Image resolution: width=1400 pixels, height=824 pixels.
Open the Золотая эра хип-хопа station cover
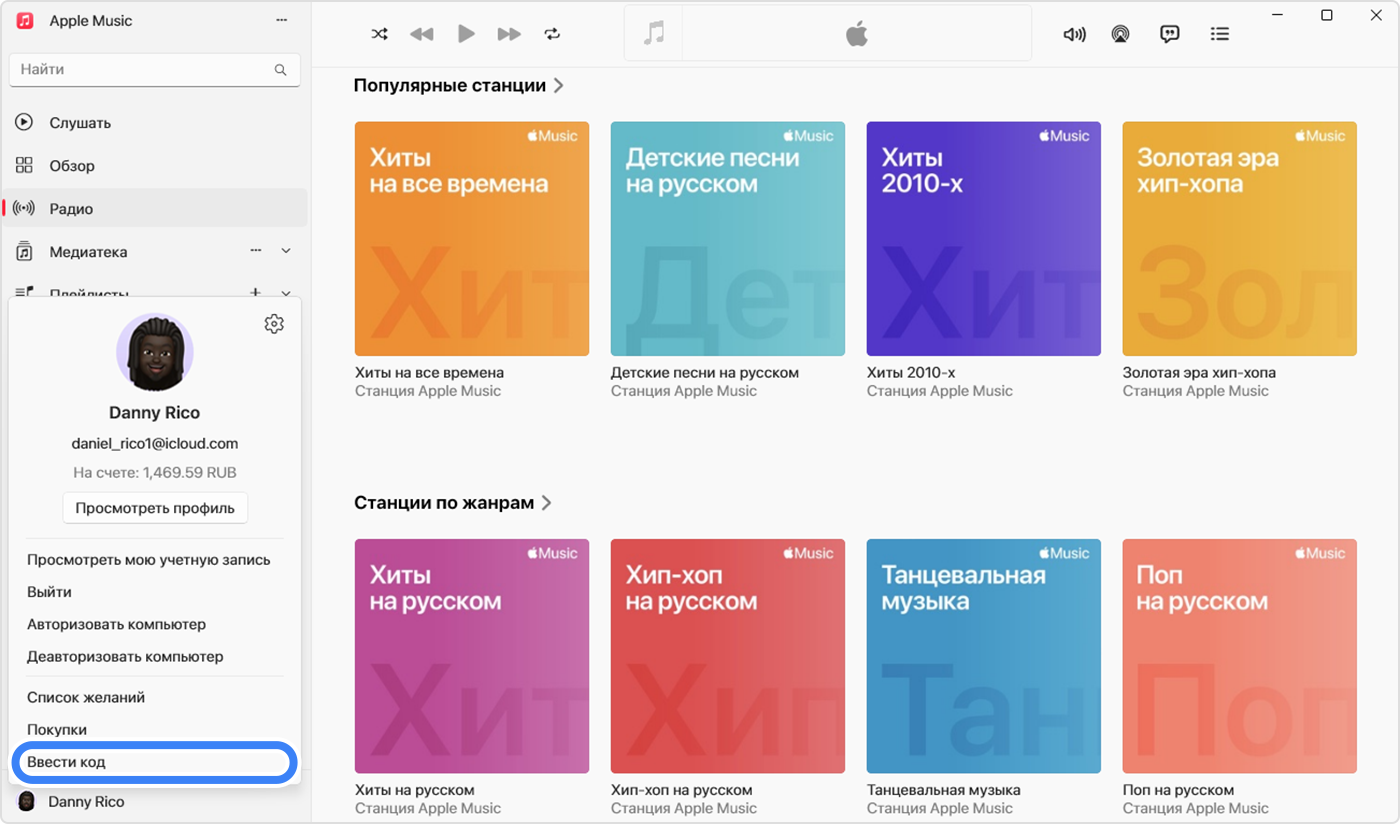click(1240, 239)
